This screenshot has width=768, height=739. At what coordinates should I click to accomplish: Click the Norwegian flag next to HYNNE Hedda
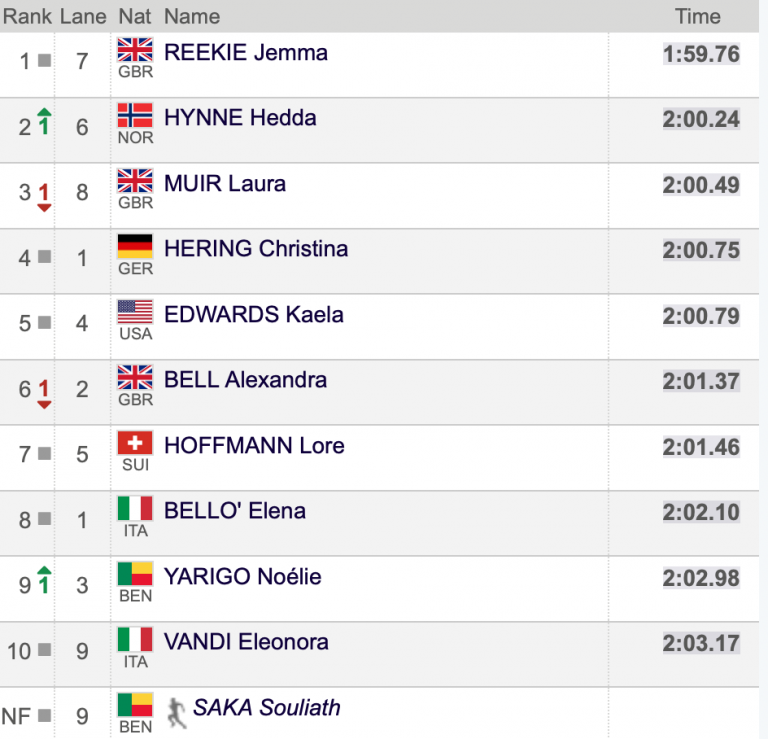click(x=135, y=115)
